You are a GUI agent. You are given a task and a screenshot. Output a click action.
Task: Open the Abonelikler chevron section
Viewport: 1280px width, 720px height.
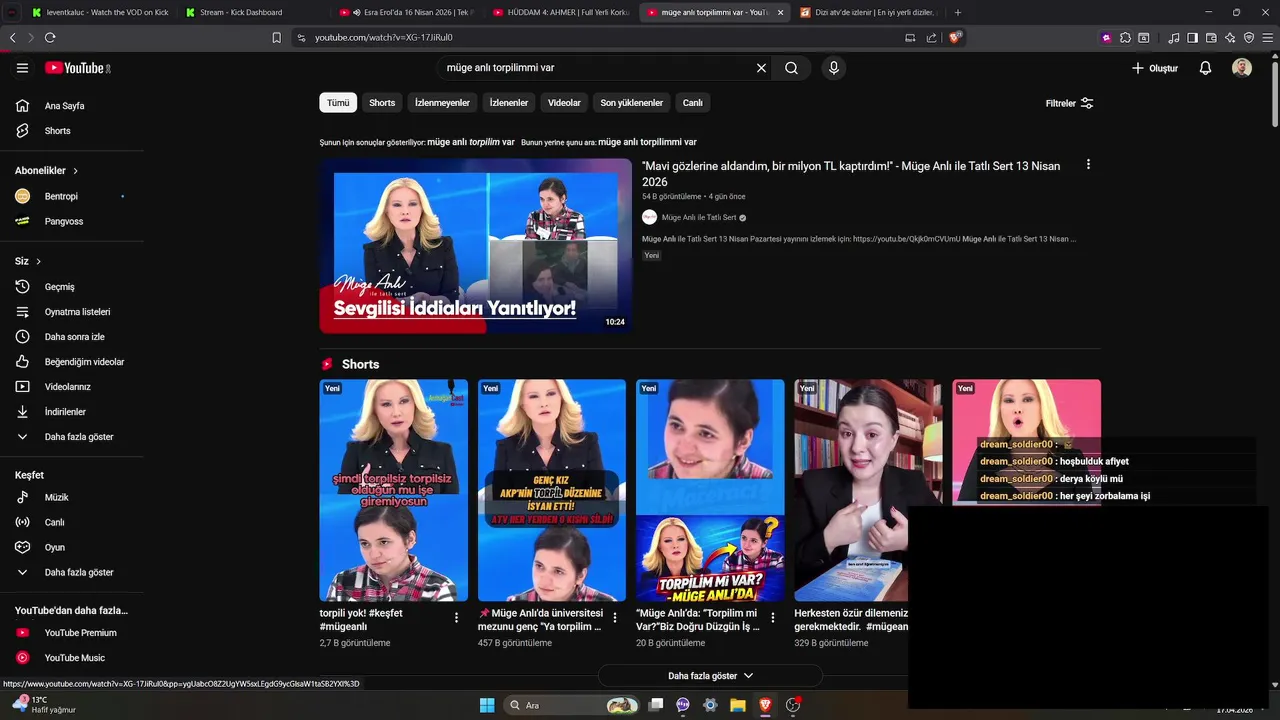click(46, 171)
